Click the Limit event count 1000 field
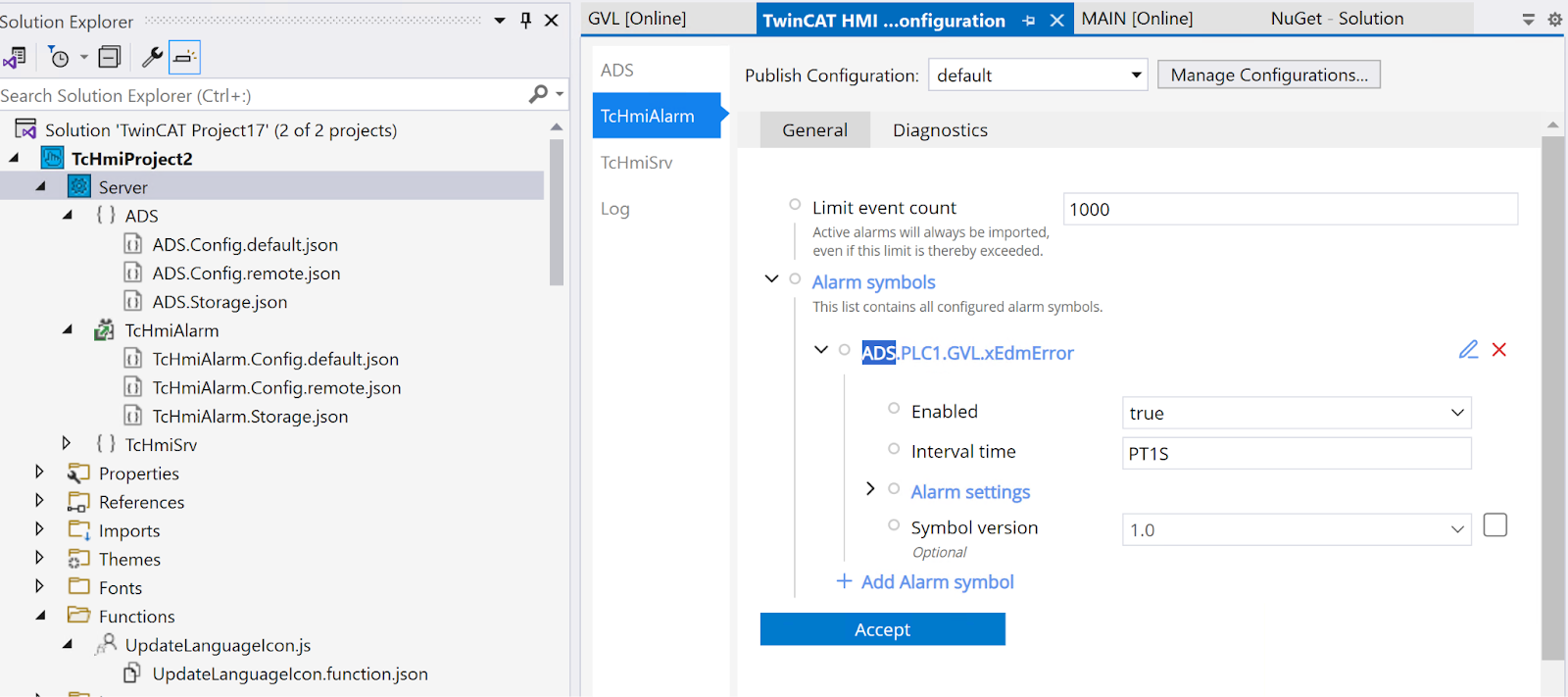Screen dimensions: 1568x697 (x=1291, y=209)
